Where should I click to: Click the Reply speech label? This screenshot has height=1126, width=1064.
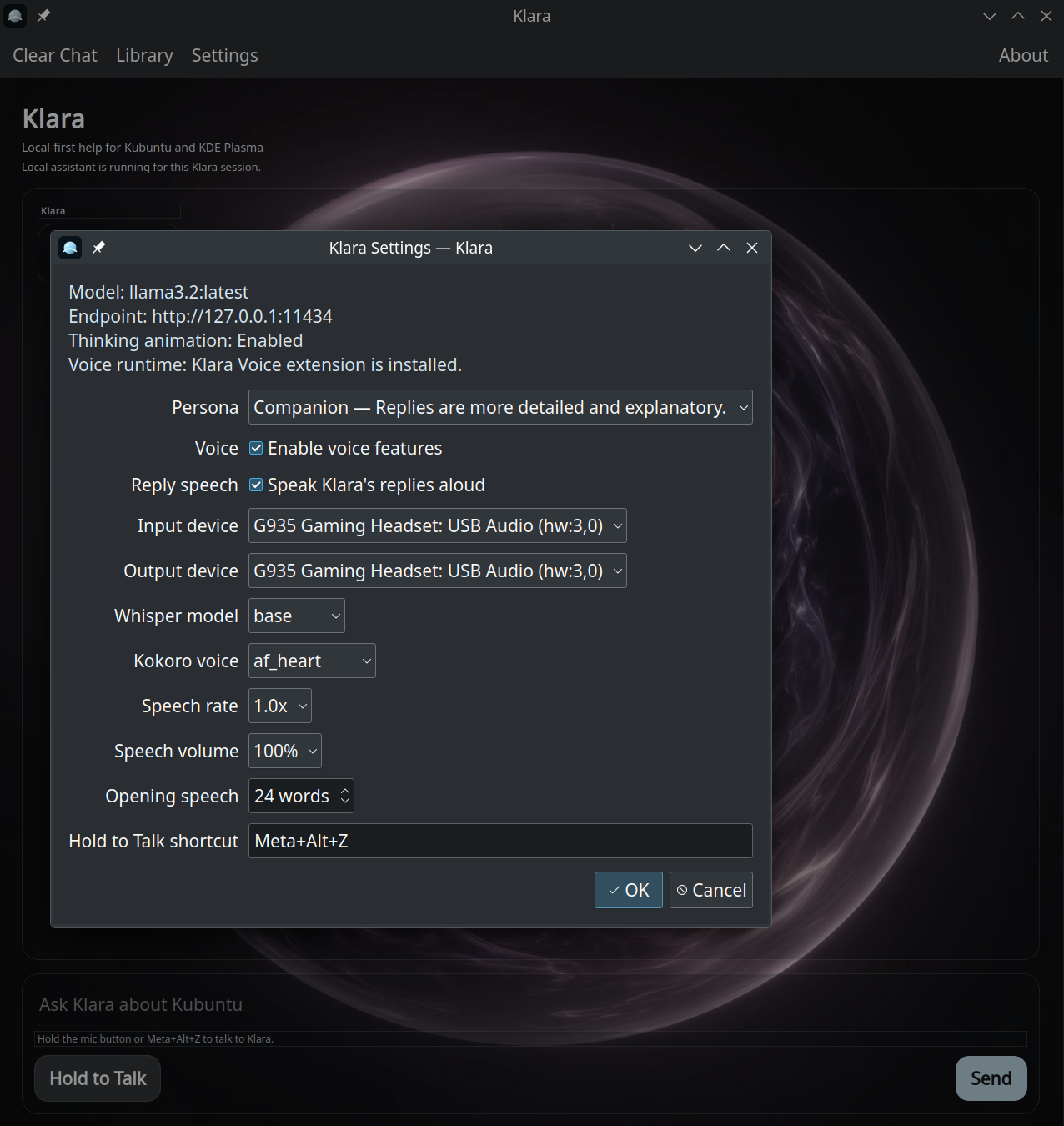coord(184,485)
